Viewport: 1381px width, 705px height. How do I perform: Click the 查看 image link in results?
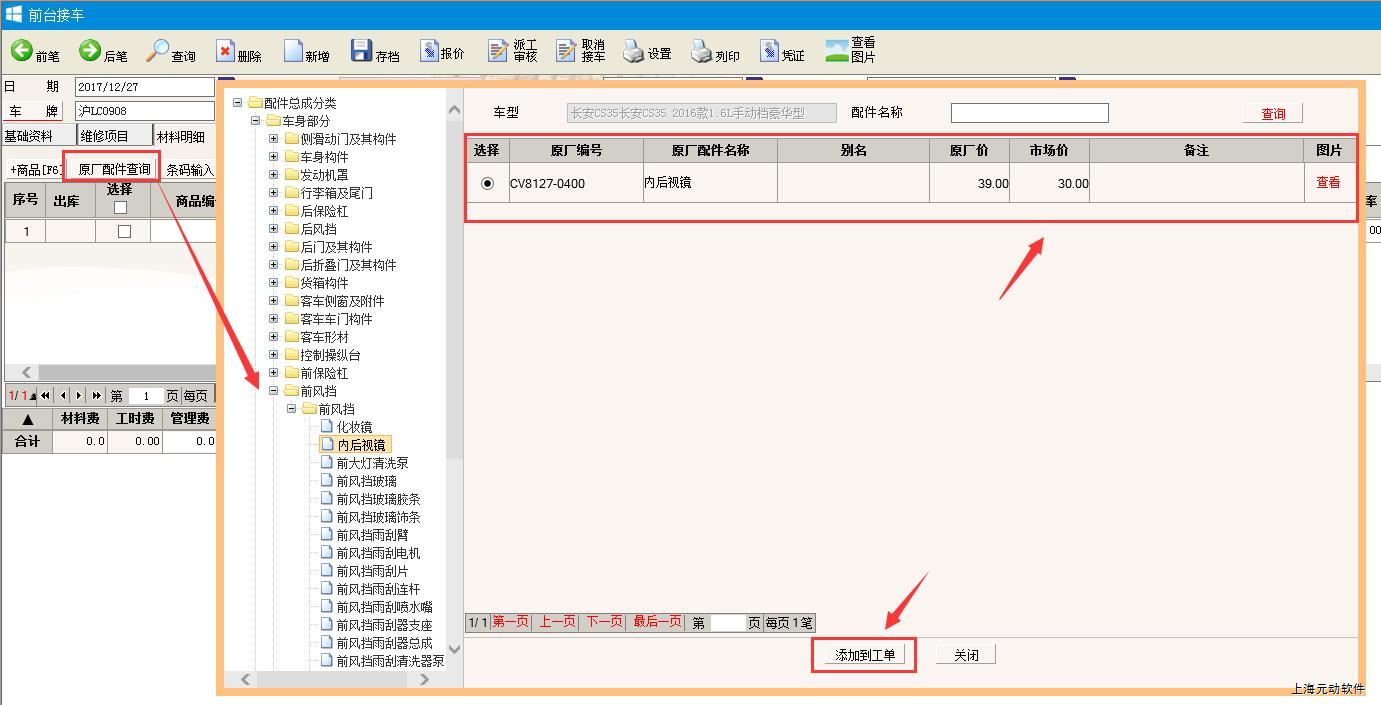pyautogui.click(x=1328, y=183)
